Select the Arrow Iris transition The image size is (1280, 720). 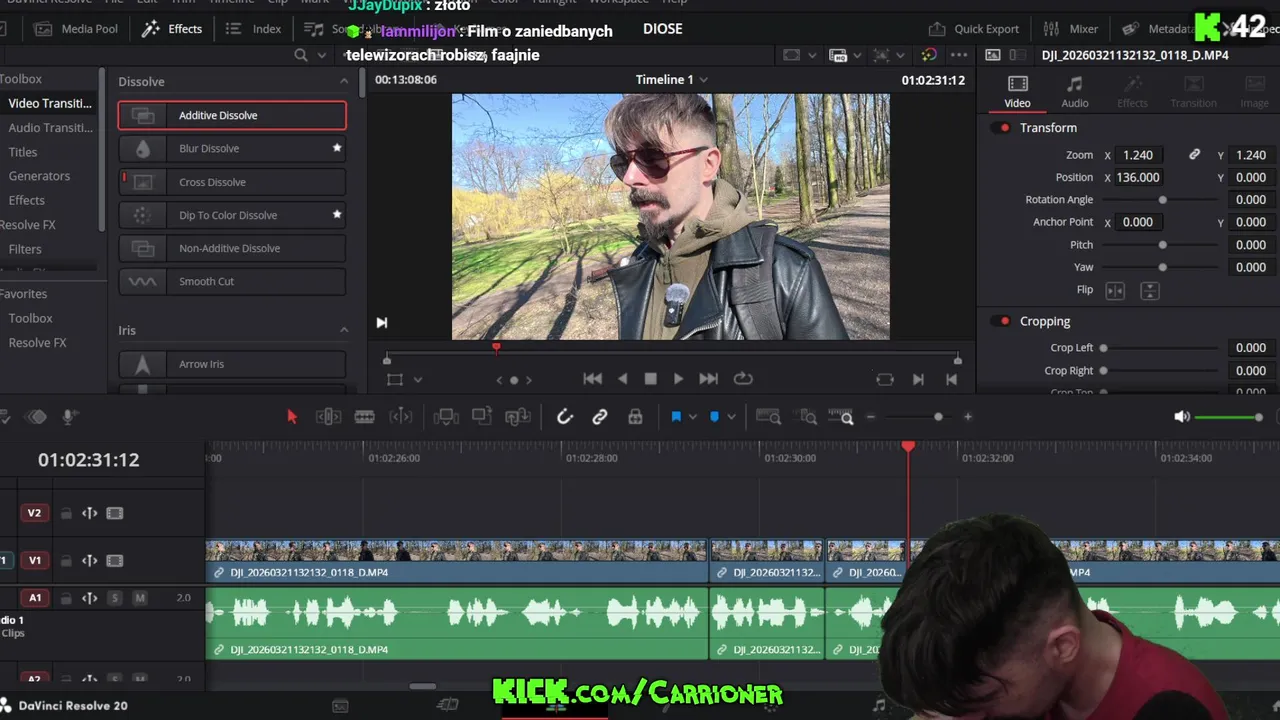[x=232, y=364]
